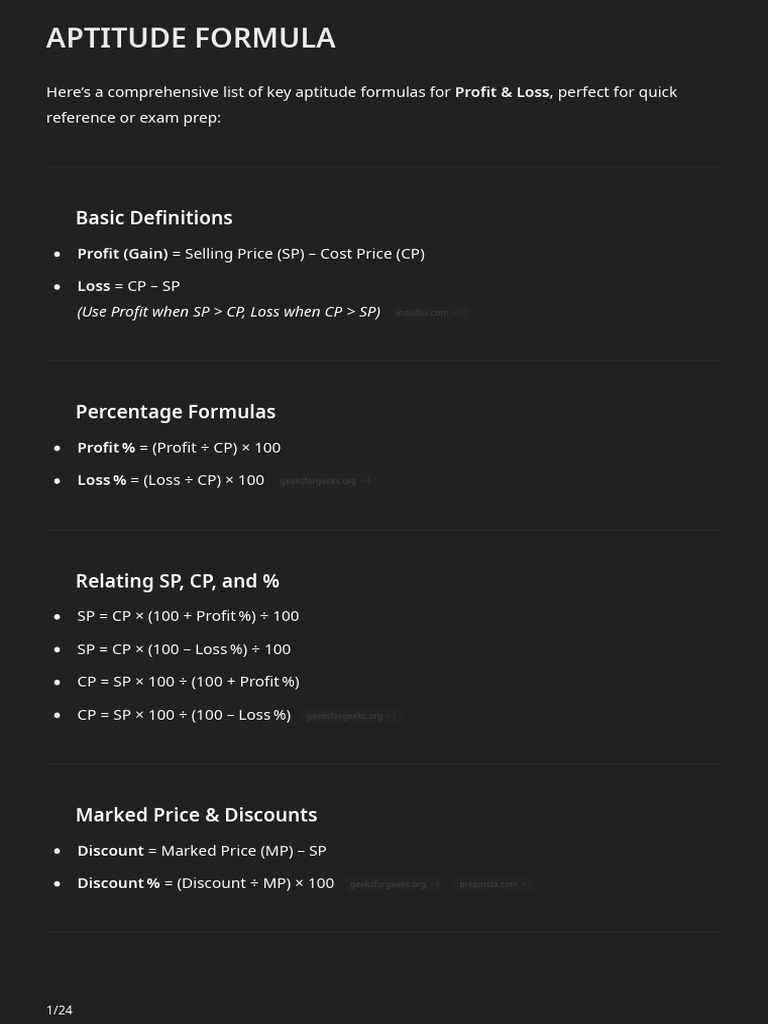Image resolution: width=768 pixels, height=1024 pixels.
Task: Click the bold Loss % term
Action: [x=102, y=480]
